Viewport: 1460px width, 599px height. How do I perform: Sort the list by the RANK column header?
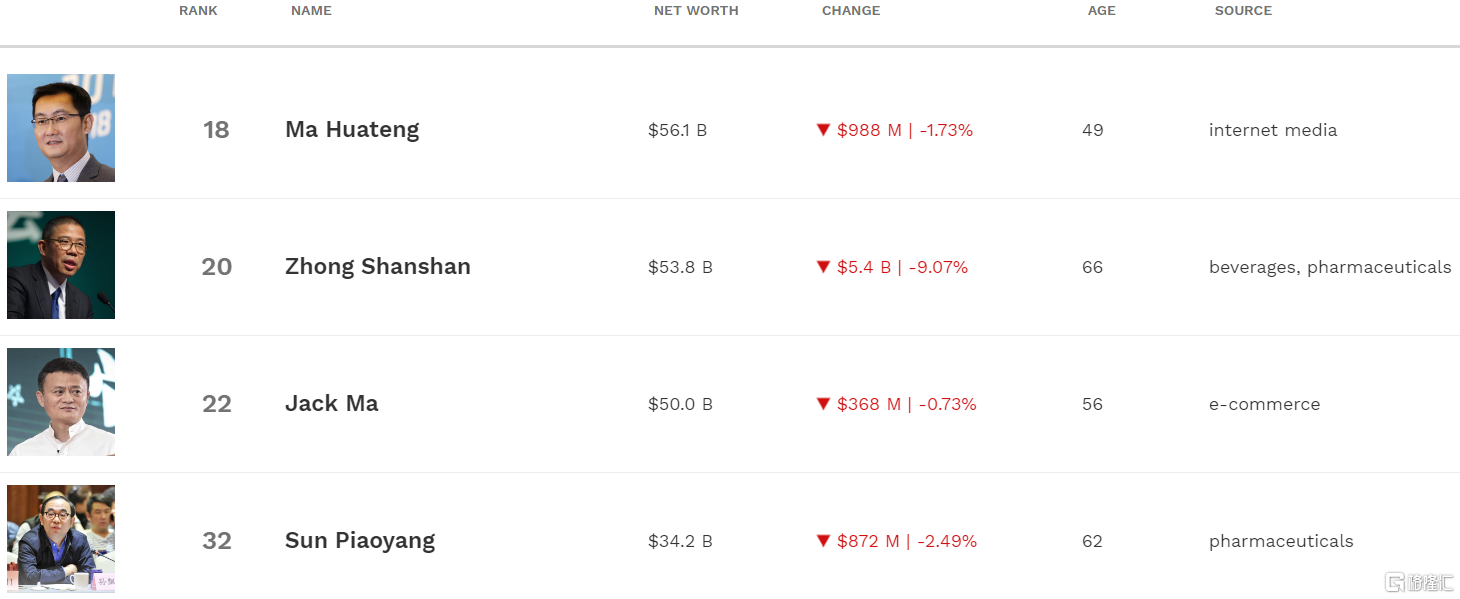coord(198,11)
